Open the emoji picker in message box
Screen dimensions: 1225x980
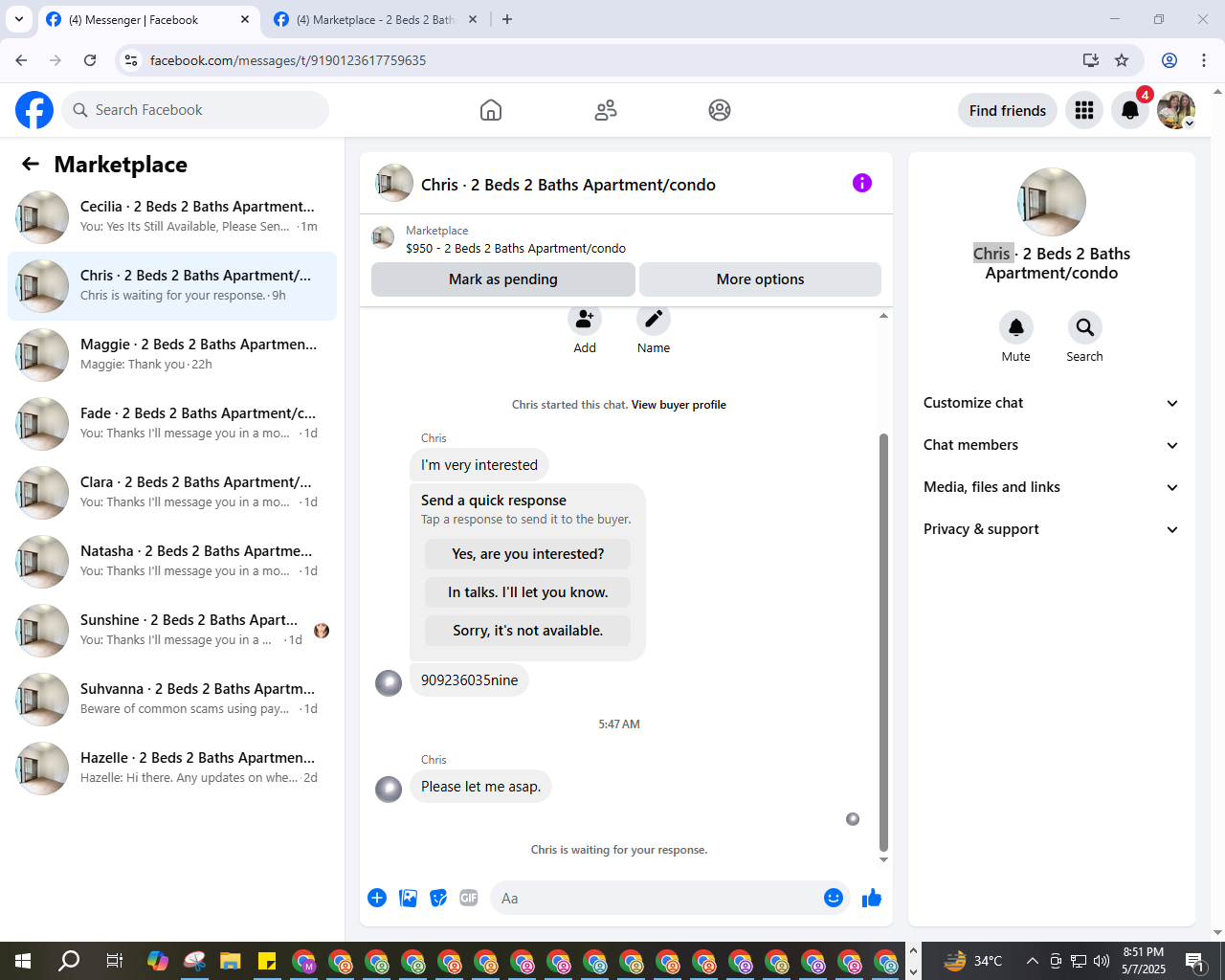[x=834, y=898]
